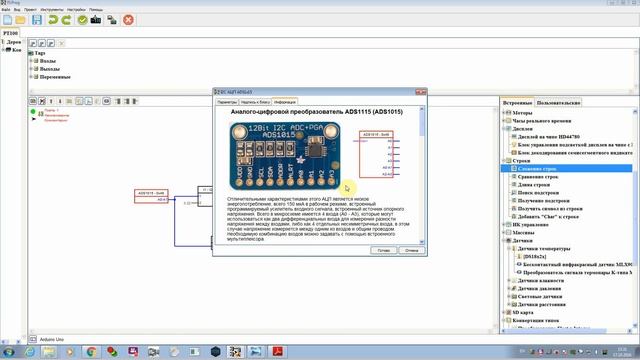Open Chrome from the taskbar

click(91, 352)
